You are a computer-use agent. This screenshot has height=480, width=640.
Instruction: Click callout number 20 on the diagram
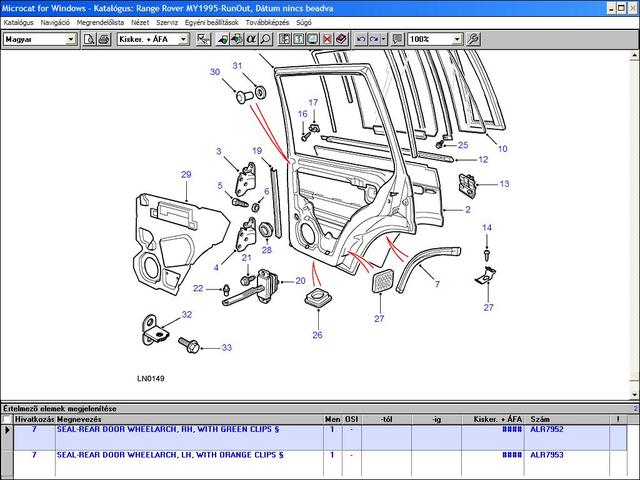click(x=300, y=281)
